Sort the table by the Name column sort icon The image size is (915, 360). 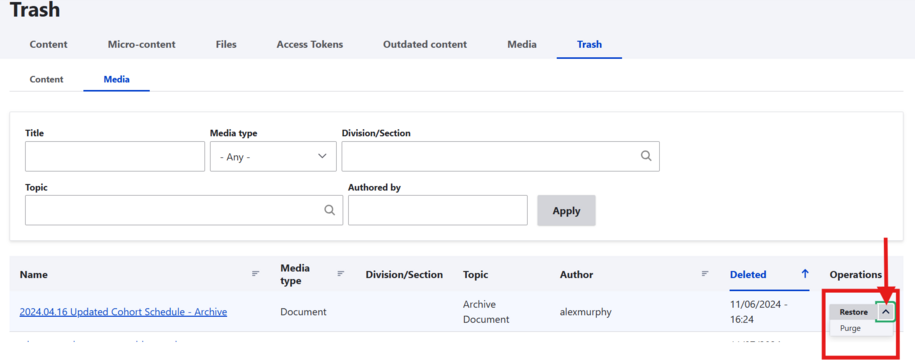click(256, 273)
